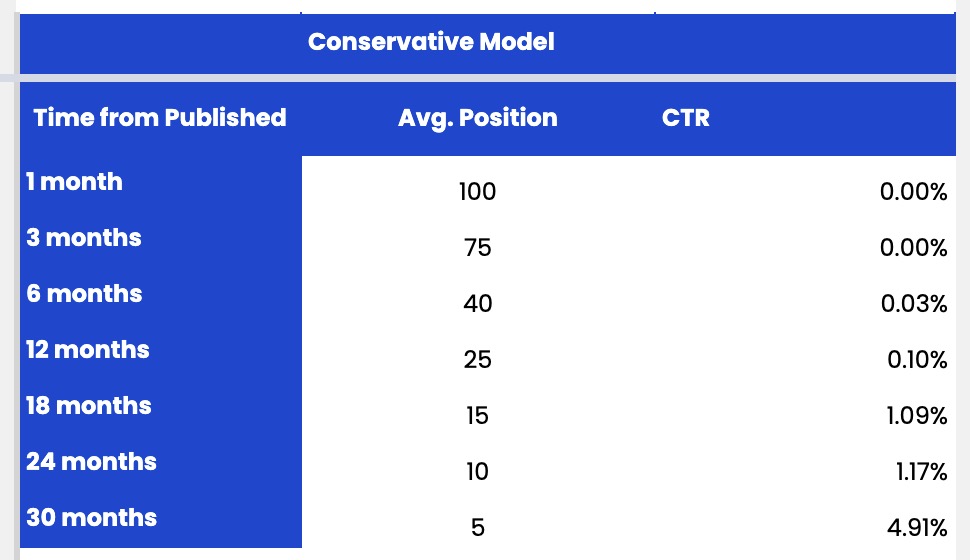Select the average position value 75
The image size is (970, 560).
[x=477, y=247]
